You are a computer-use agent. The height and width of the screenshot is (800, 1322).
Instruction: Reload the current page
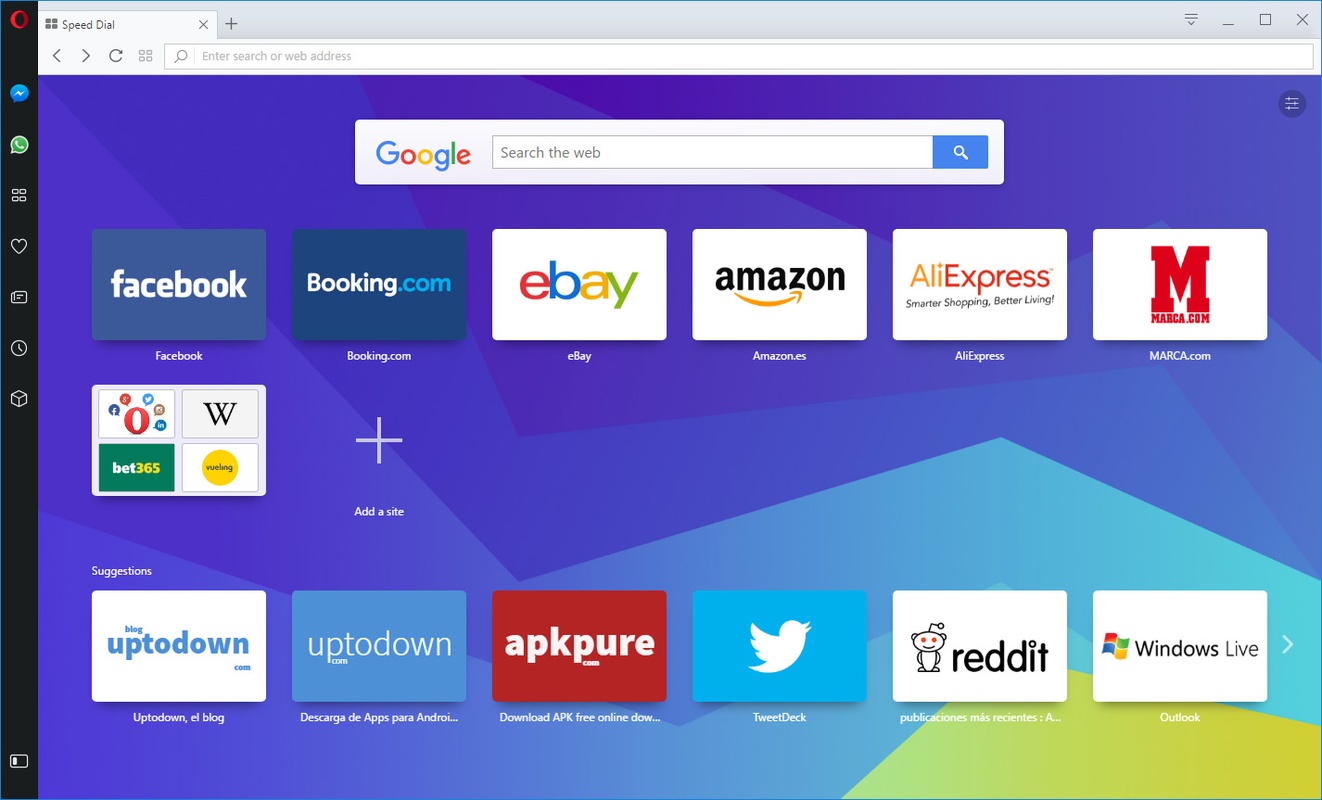[116, 56]
